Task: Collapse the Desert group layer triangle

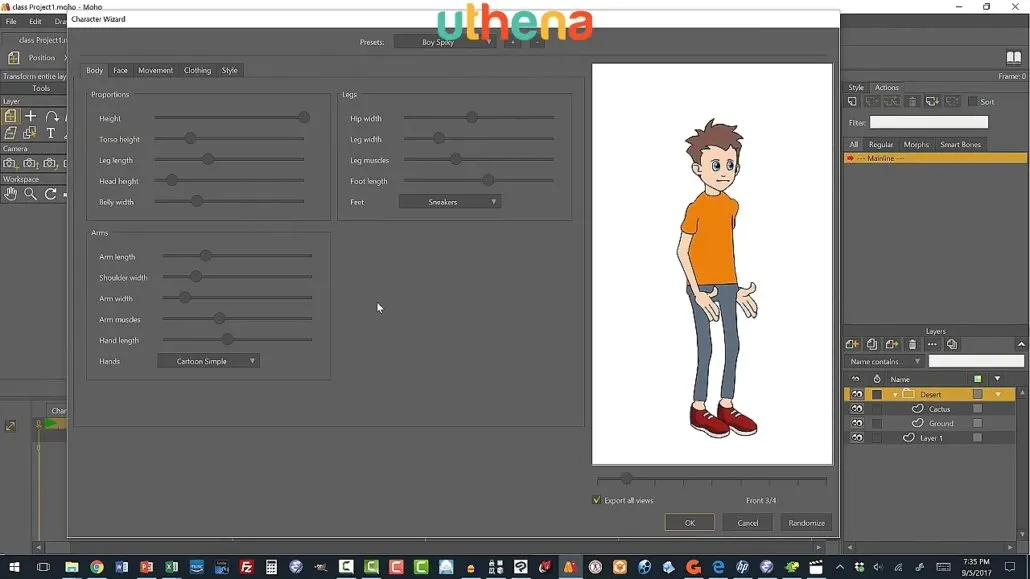Action: point(895,395)
